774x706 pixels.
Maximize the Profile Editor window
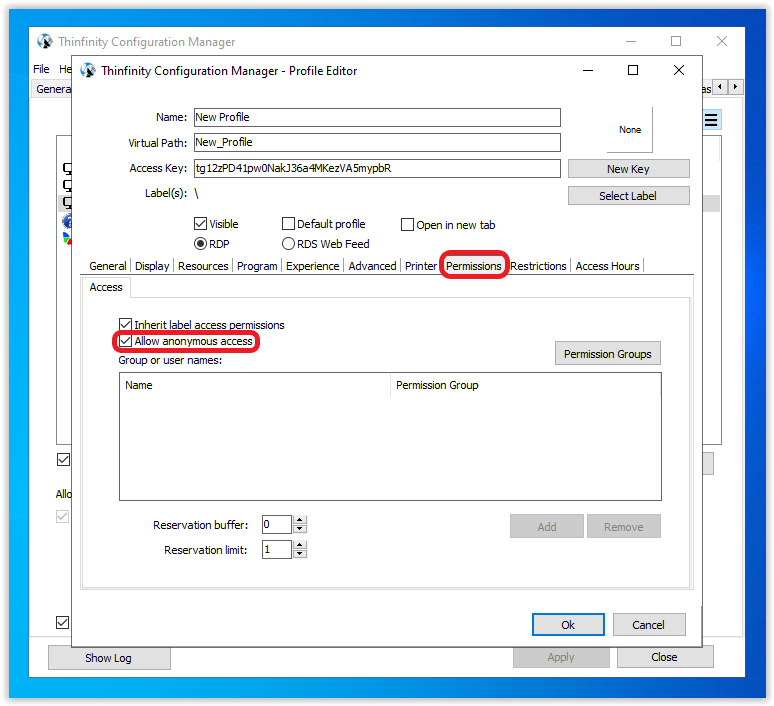point(633,70)
